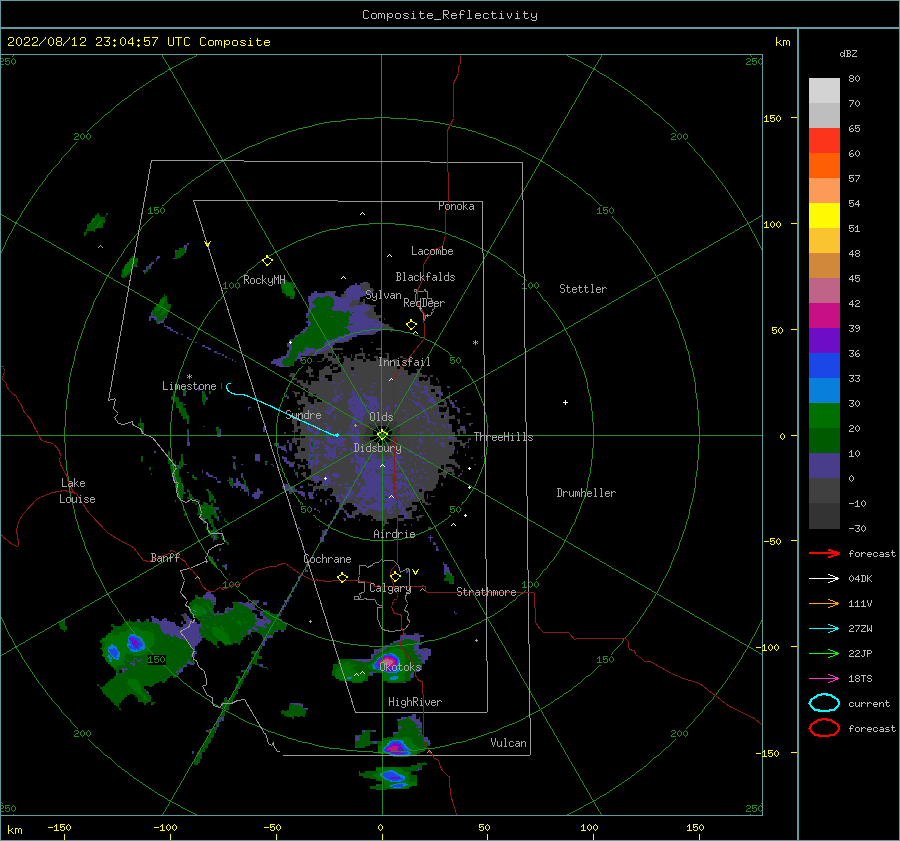900x841 pixels.
Task: Click the dBZ legend heading
Action: pyautogui.click(x=848, y=54)
